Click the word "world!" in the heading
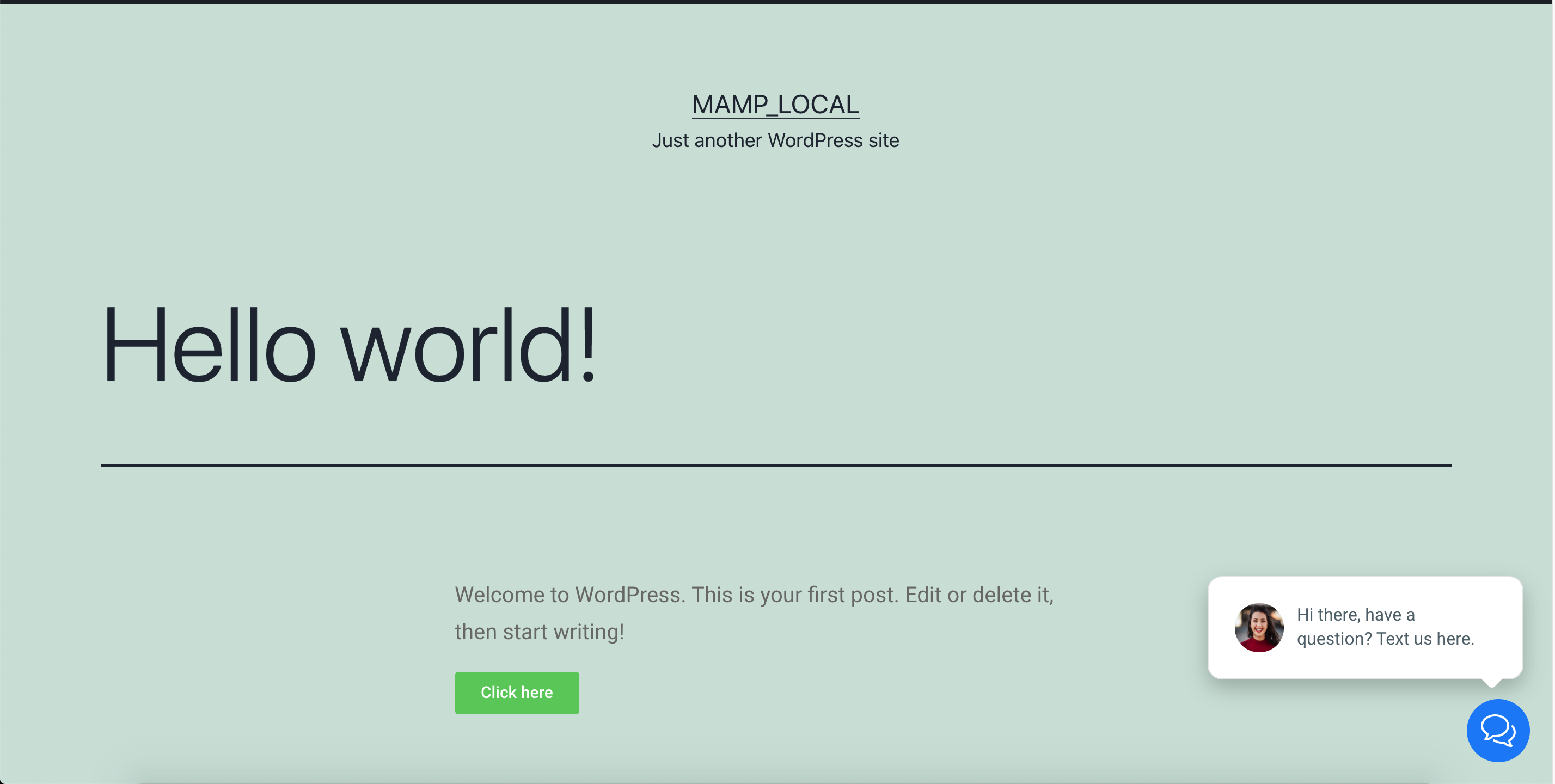 pyautogui.click(x=469, y=345)
